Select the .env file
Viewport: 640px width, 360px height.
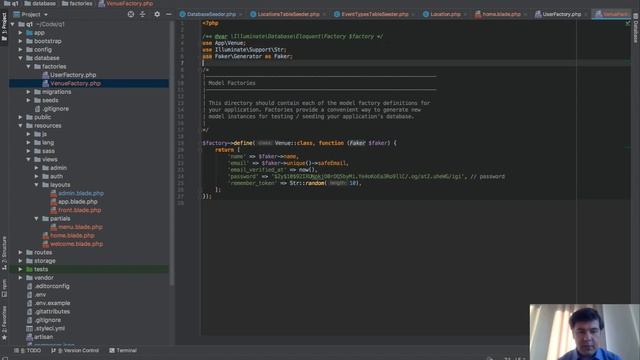point(40,295)
